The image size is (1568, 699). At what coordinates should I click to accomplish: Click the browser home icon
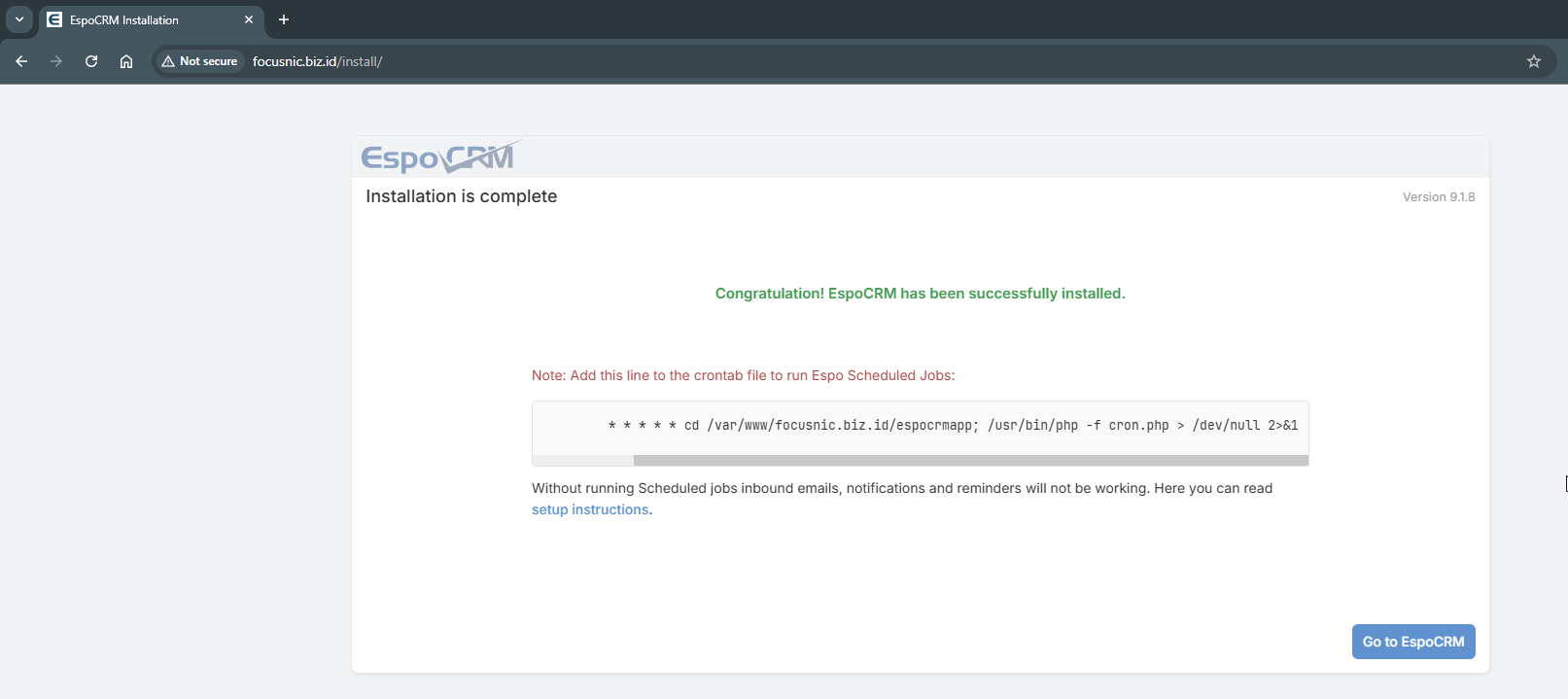(x=126, y=61)
